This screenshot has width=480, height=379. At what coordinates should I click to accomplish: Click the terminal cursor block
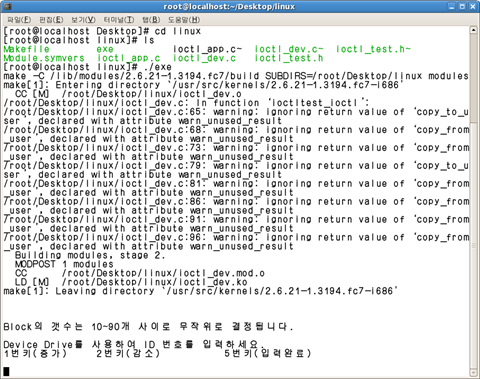[6, 371]
